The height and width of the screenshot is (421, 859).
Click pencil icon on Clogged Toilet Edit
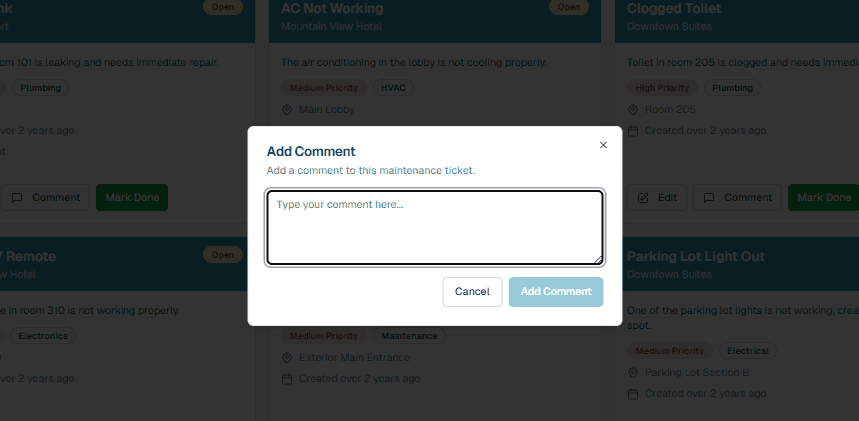tap(643, 198)
